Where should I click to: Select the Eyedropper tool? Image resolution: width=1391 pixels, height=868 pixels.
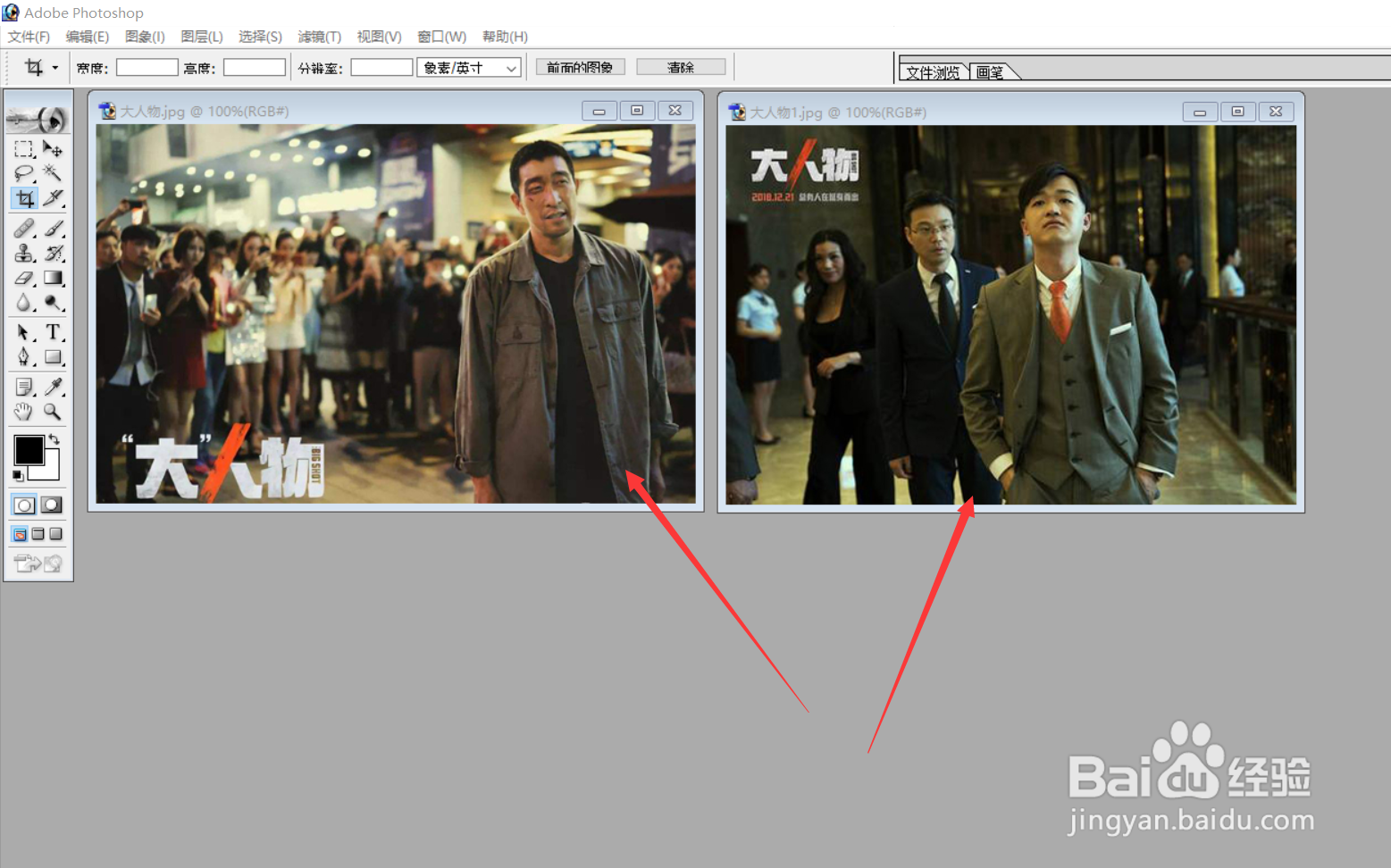pos(53,387)
